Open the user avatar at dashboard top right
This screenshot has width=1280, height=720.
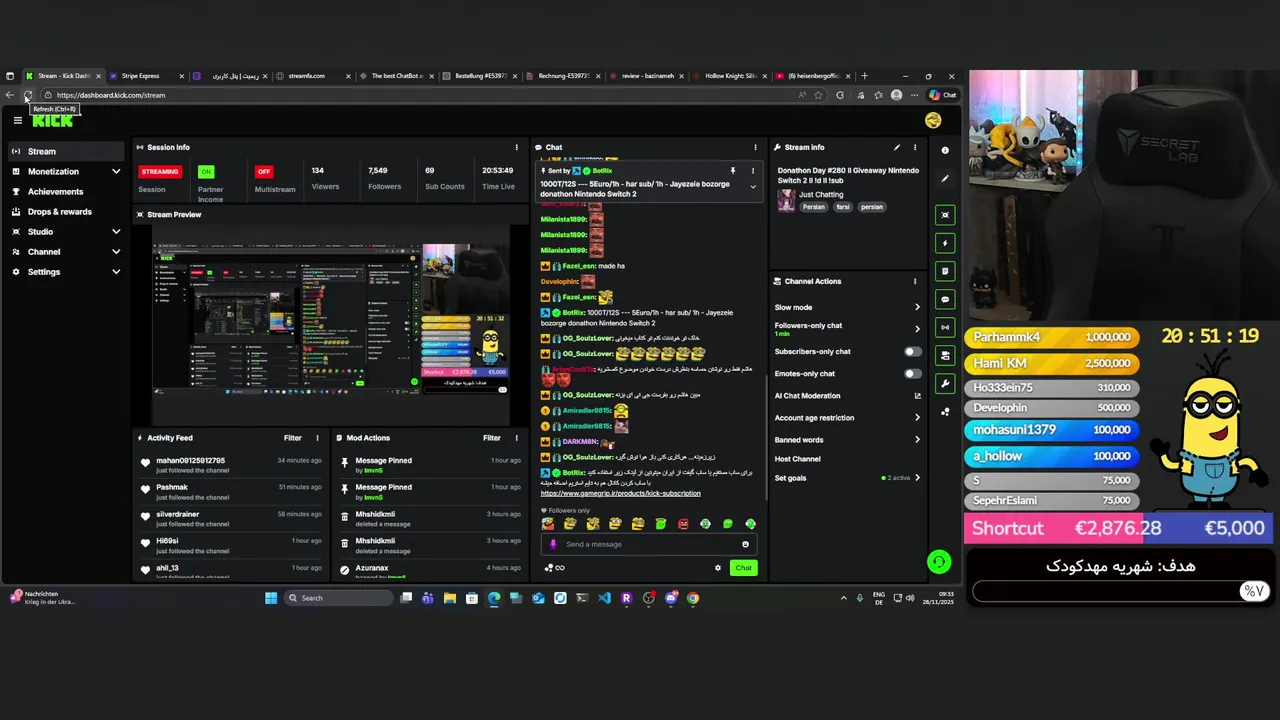[933, 120]
